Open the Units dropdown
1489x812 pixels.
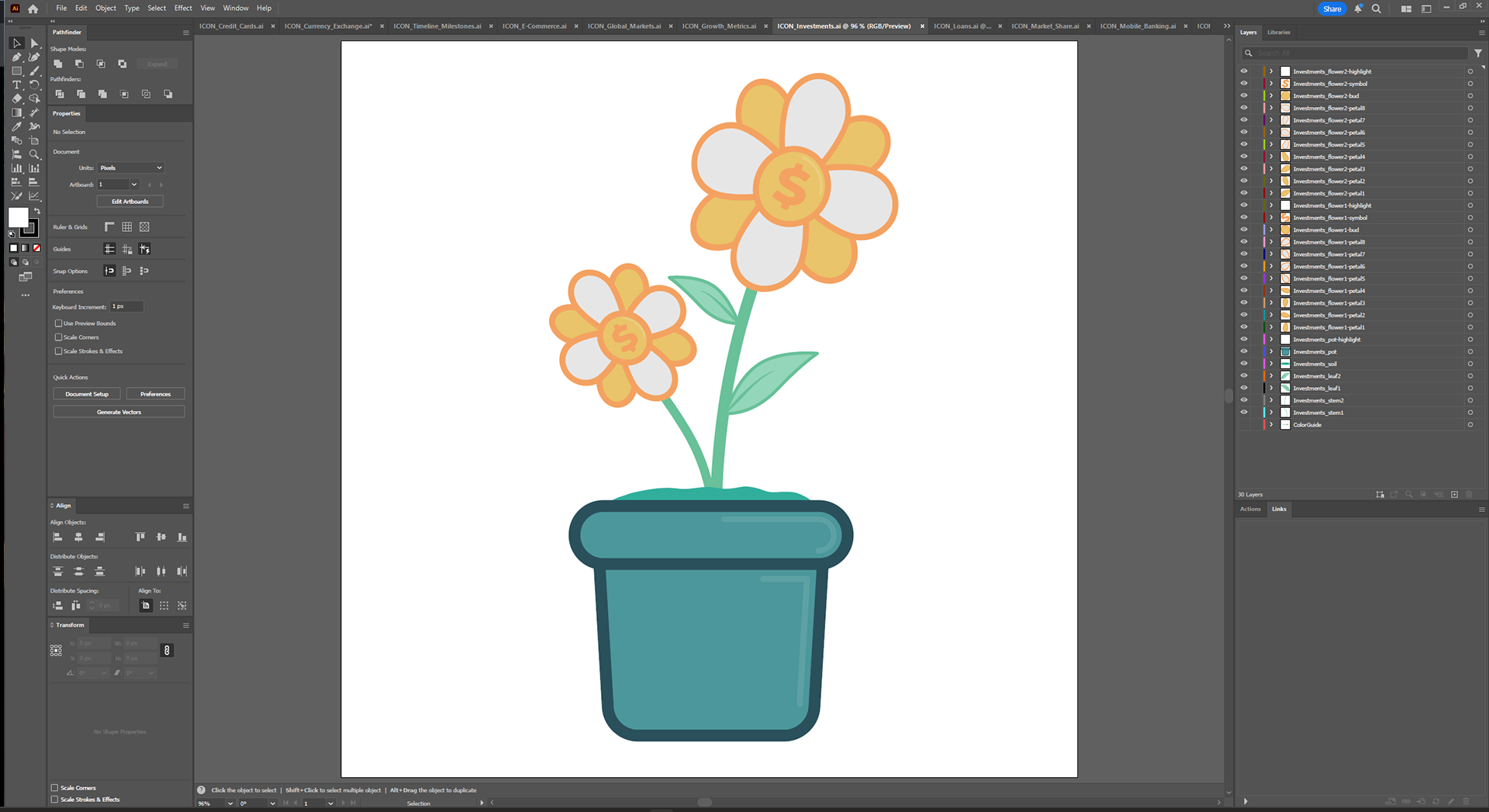[x=130, y=168]
